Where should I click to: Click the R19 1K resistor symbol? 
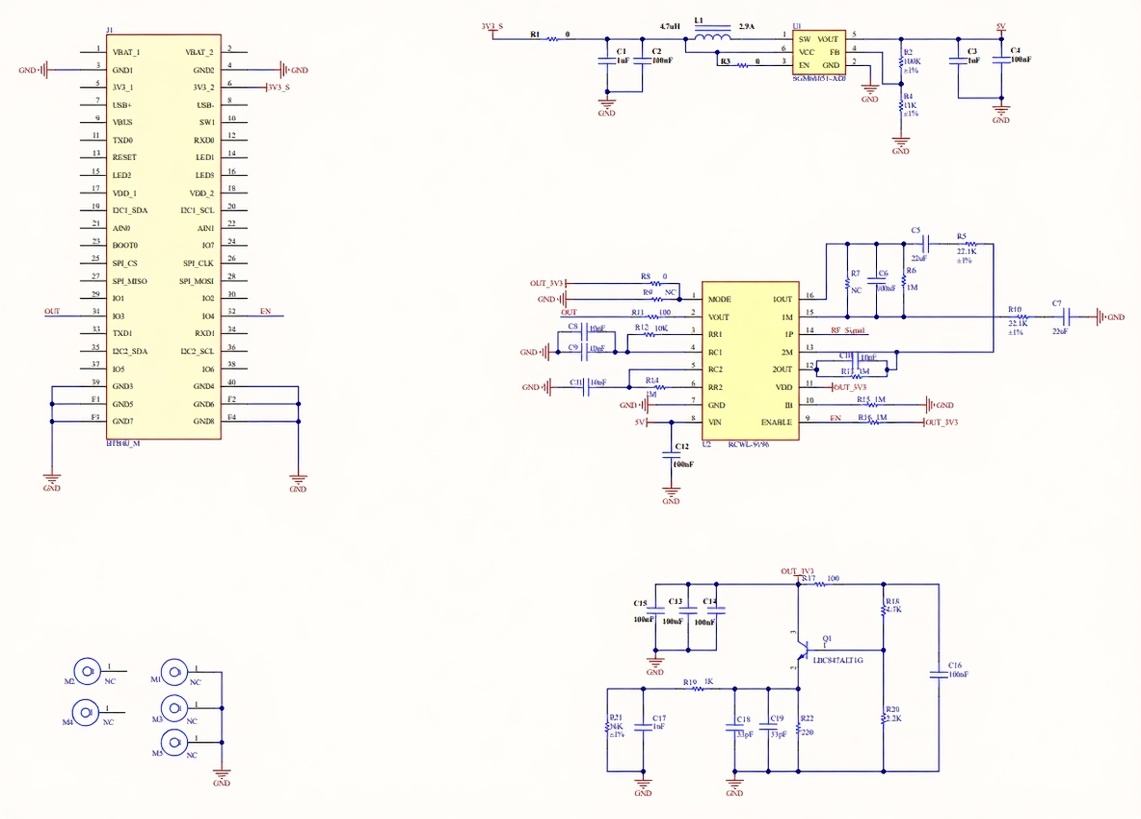690,688
